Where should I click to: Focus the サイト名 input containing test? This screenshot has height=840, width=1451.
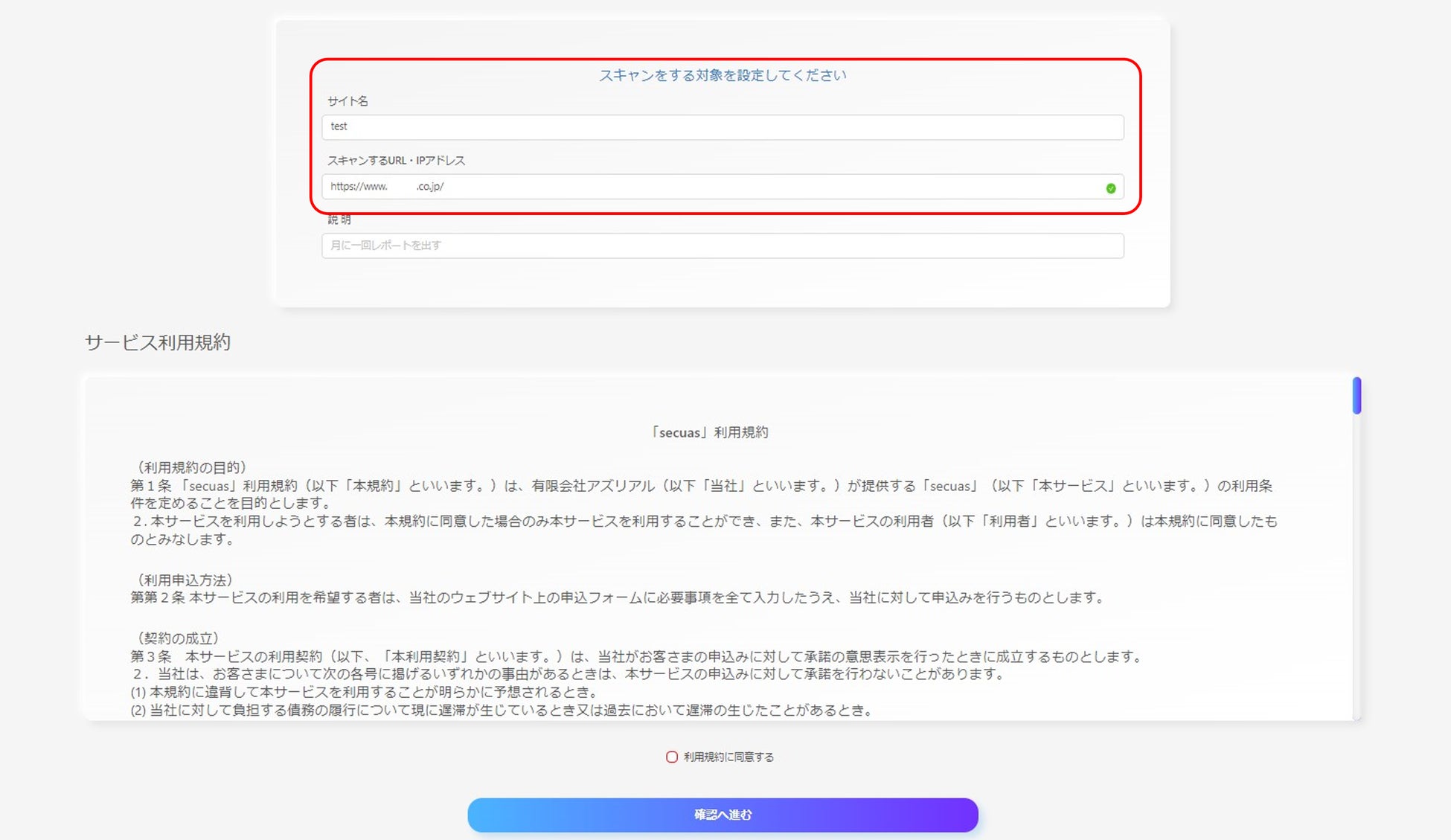coord(722,127)
